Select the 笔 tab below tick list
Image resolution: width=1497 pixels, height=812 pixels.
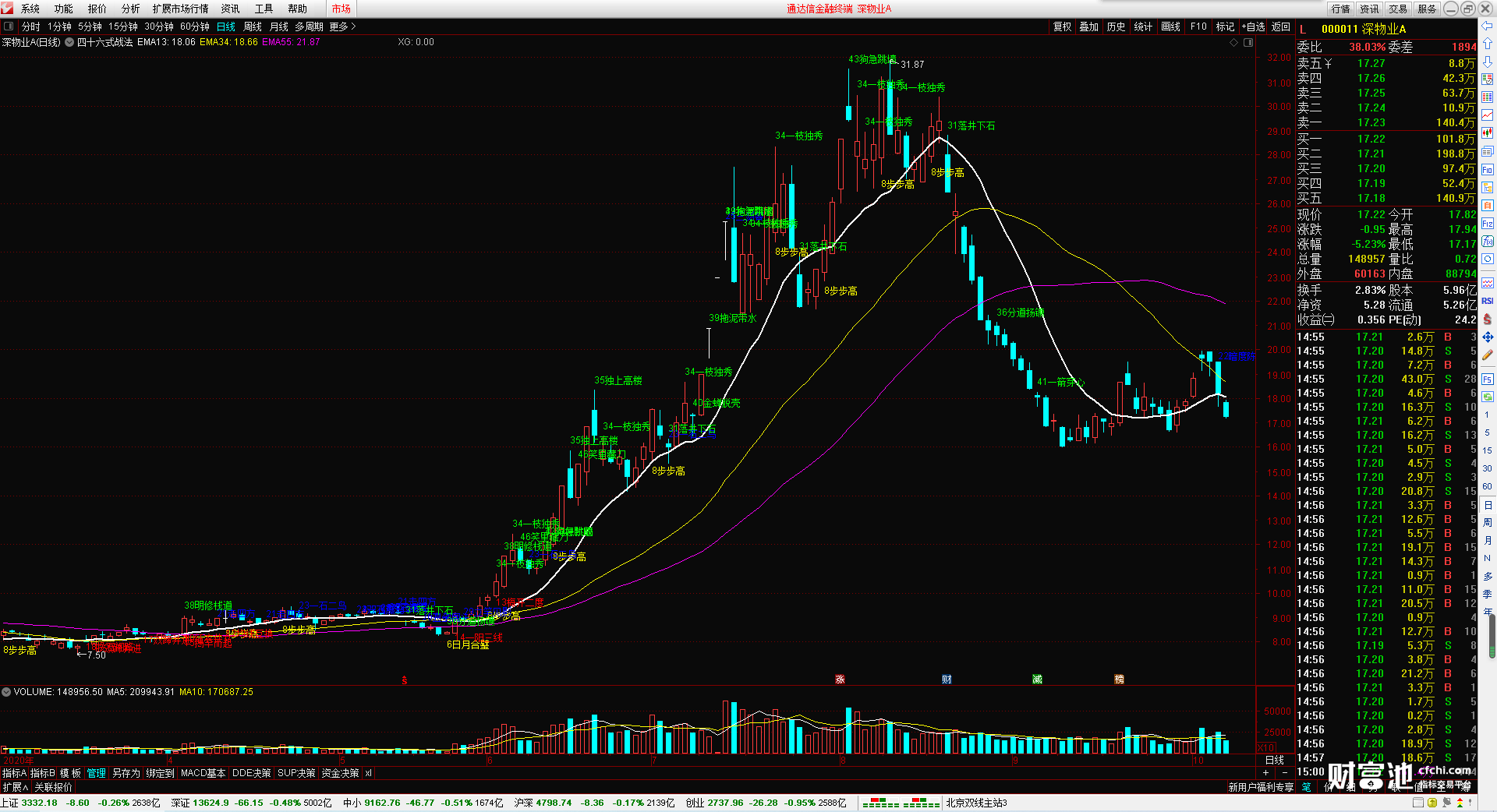coord(1307,787)
